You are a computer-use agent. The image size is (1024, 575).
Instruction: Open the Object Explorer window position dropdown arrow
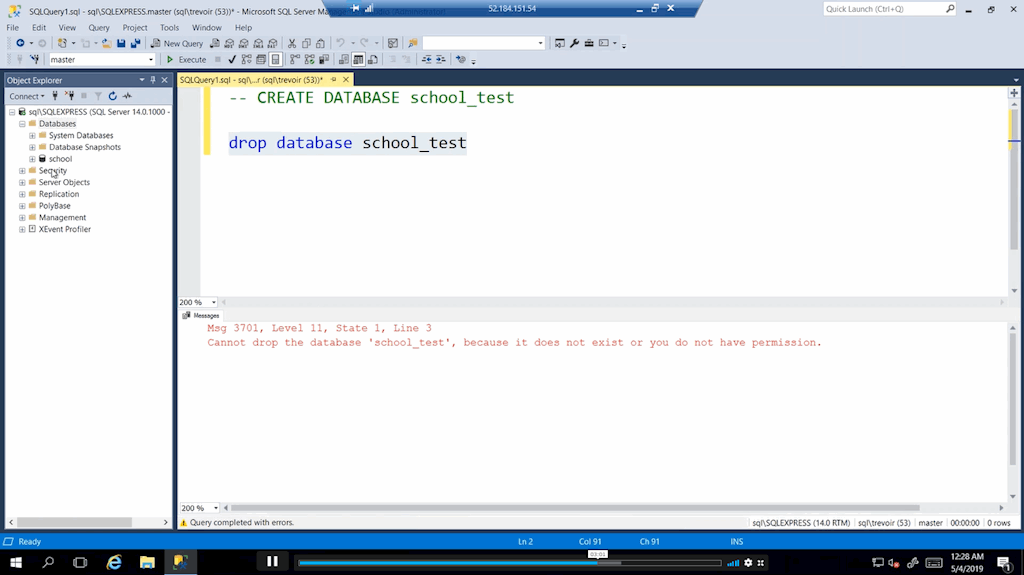click(142, 80)
